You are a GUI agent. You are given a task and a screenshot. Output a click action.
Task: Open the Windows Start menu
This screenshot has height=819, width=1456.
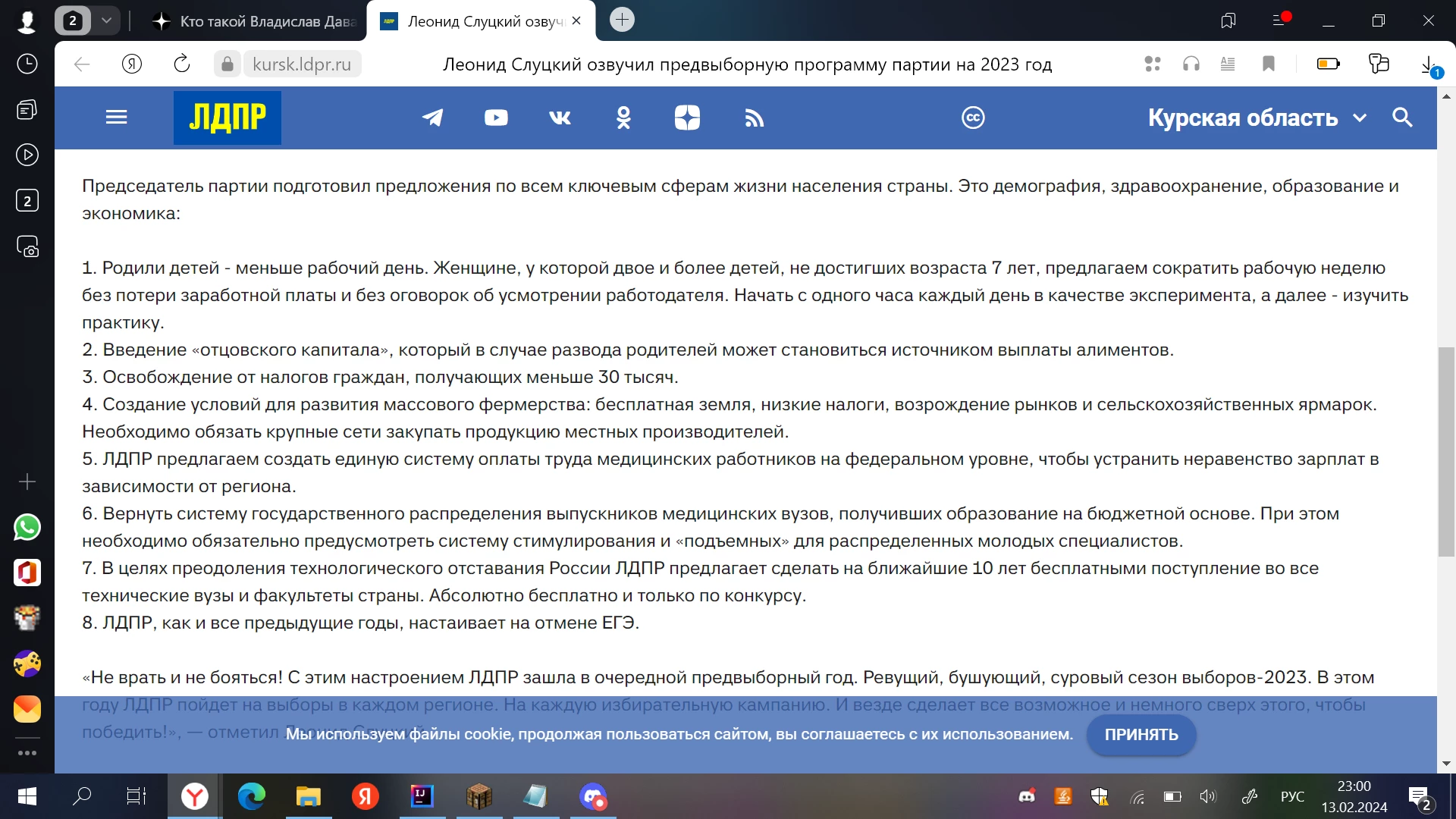pos(27,796)
